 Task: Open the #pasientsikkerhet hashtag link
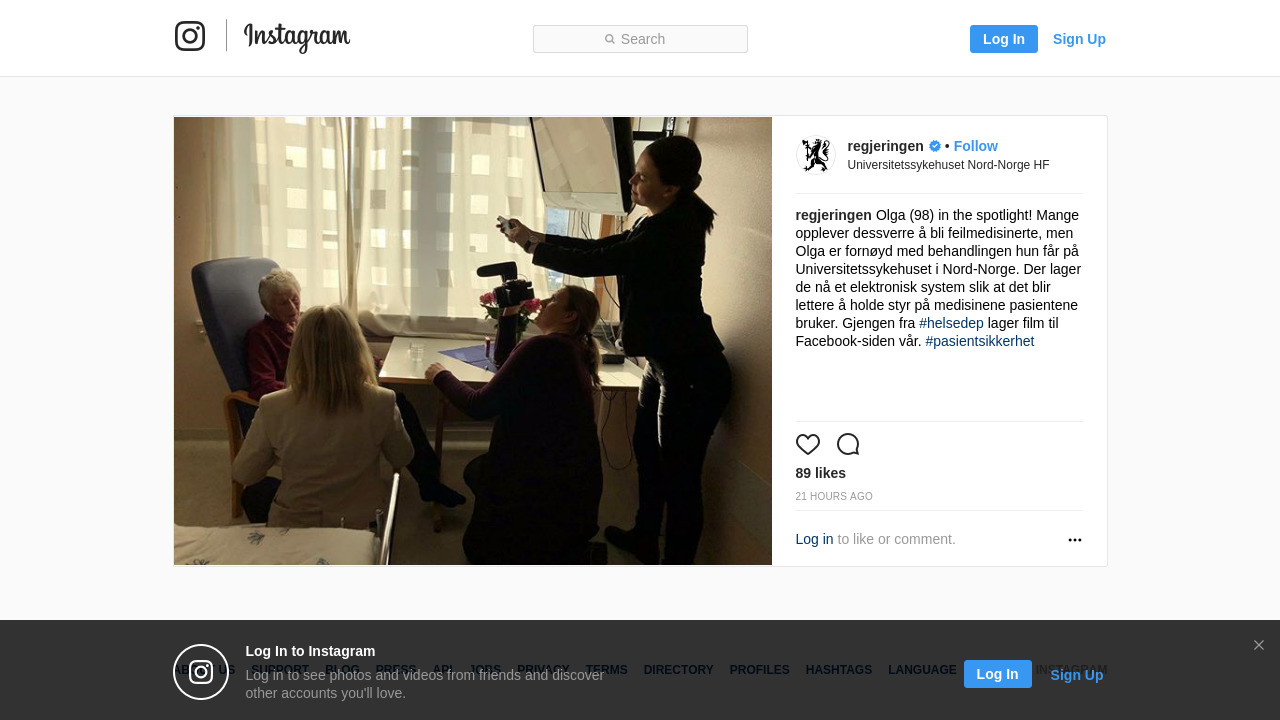coord(980,341)
